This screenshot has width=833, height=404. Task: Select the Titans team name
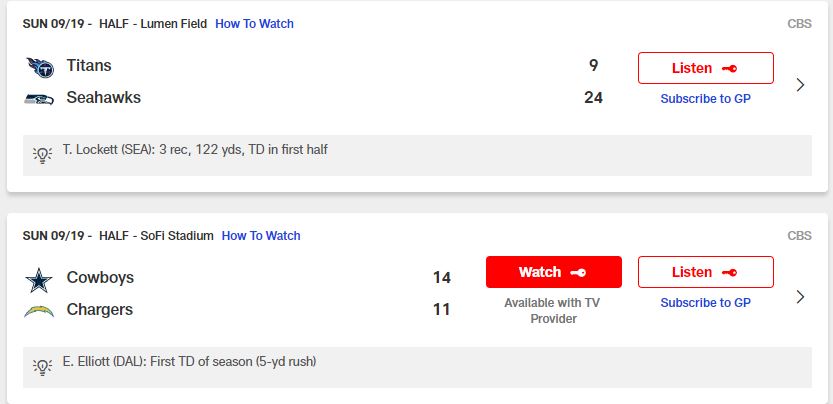tap(89, 65)
